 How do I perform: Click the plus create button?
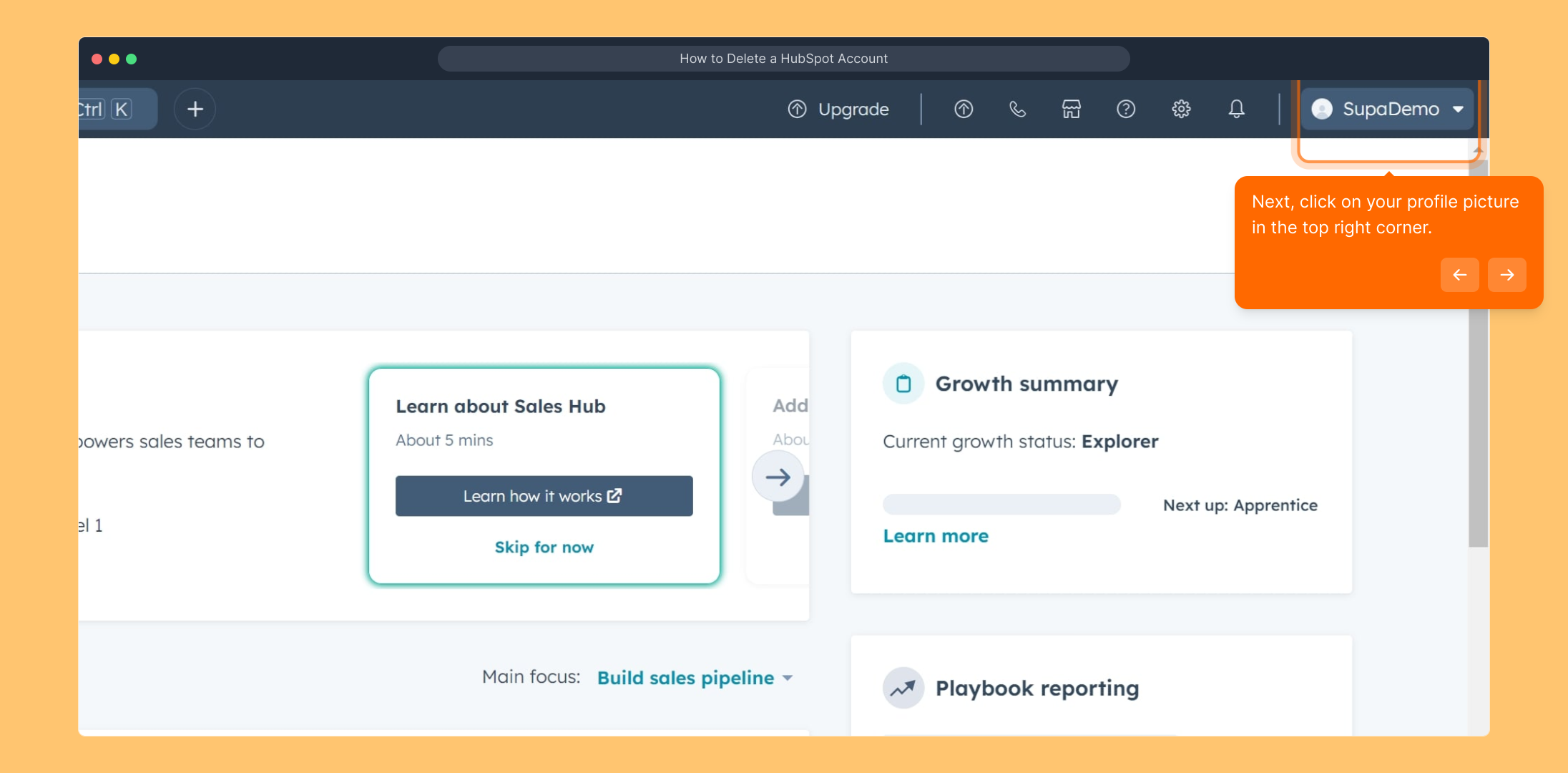tap(195, 109)
